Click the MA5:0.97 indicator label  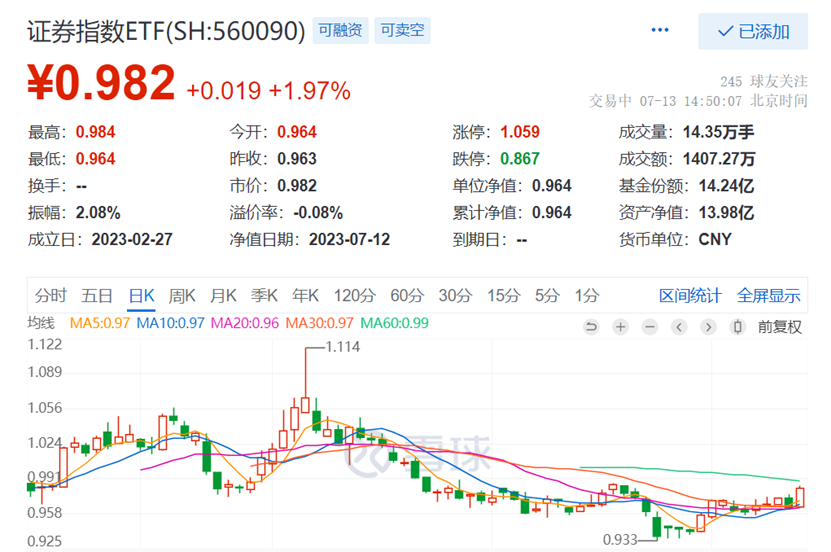(x=100, y=323)
